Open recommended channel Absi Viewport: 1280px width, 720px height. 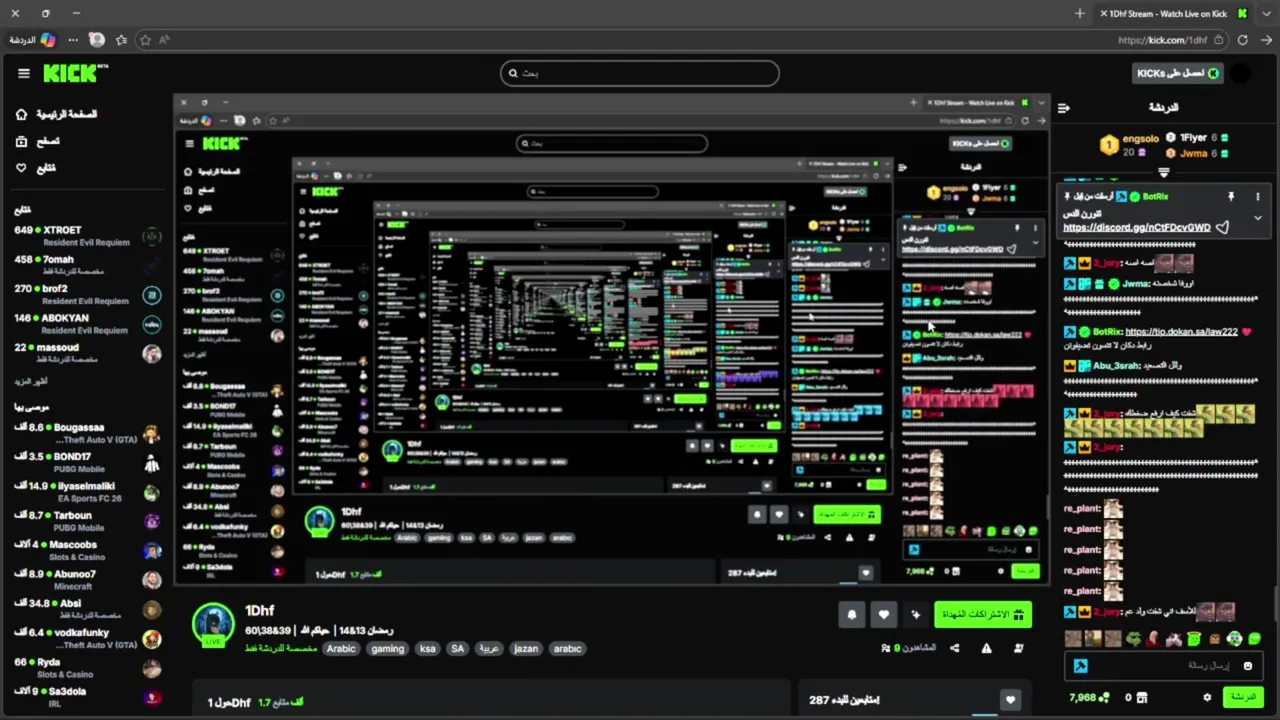[87, 609]
